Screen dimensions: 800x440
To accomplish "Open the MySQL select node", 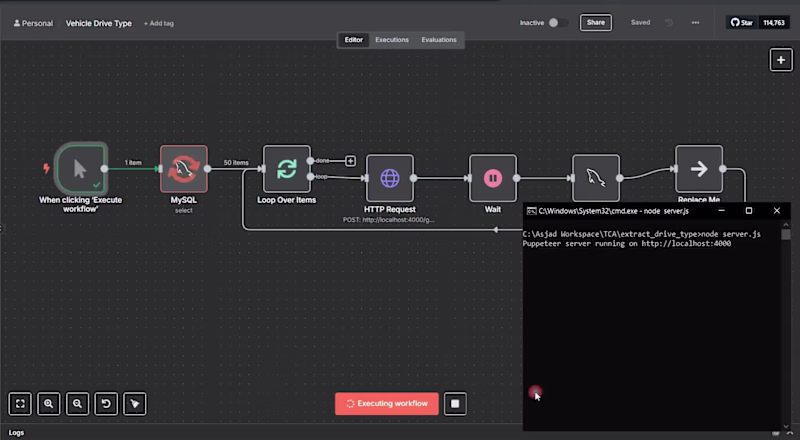I will 184,169.
